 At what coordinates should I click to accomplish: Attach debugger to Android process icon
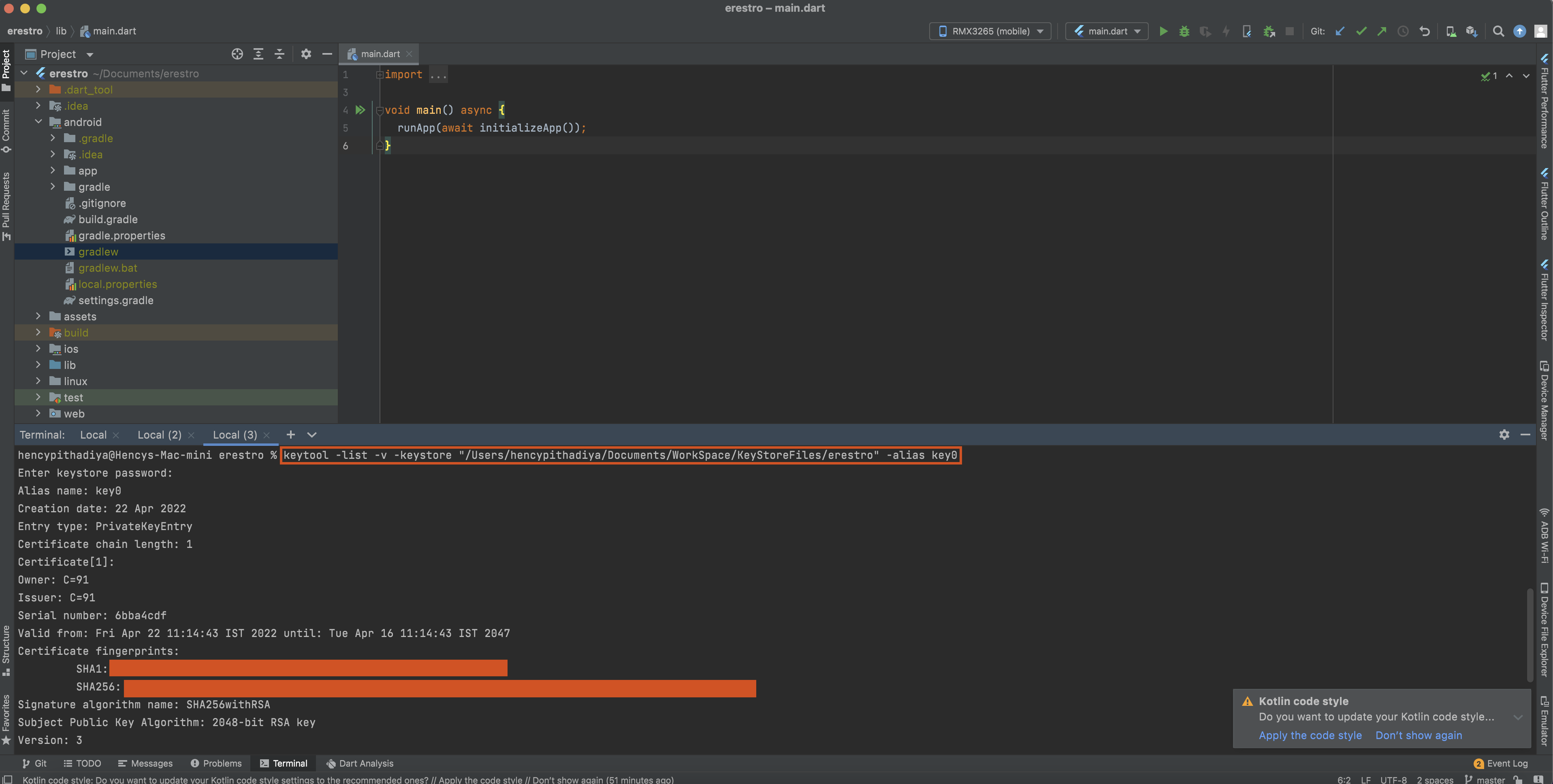(1268, 31)
